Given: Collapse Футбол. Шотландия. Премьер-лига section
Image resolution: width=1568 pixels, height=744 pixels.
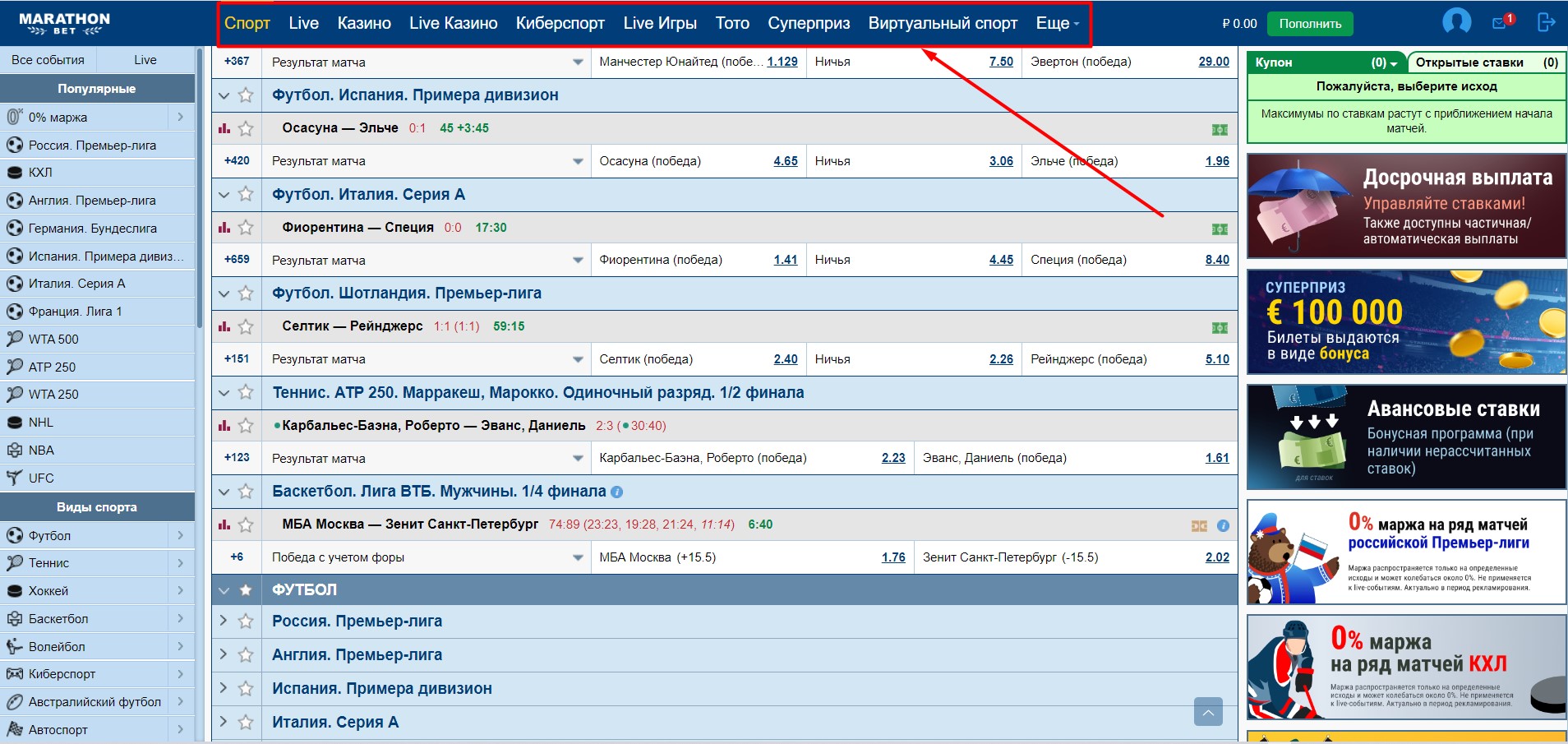Looking at the screenshot, I should (x=224, y=293).
